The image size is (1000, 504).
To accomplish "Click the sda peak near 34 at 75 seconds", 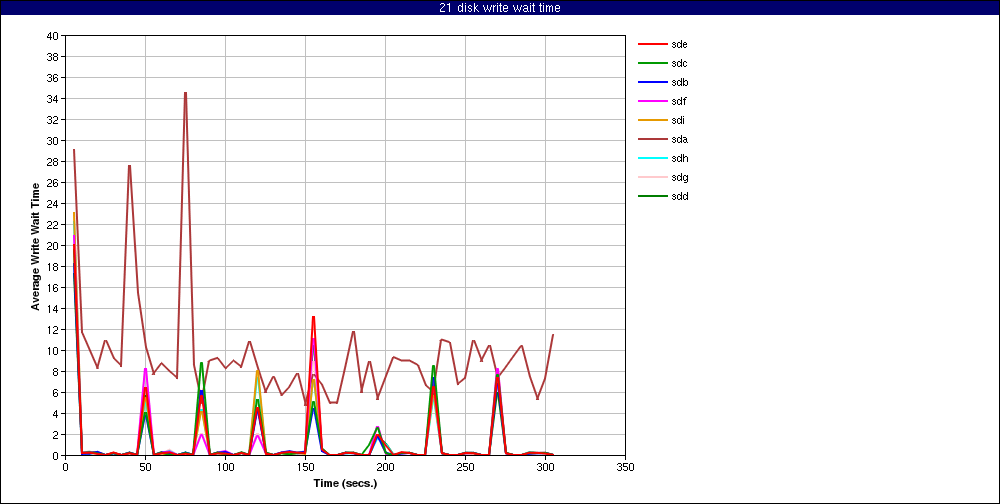I will (x=186, y=93).
